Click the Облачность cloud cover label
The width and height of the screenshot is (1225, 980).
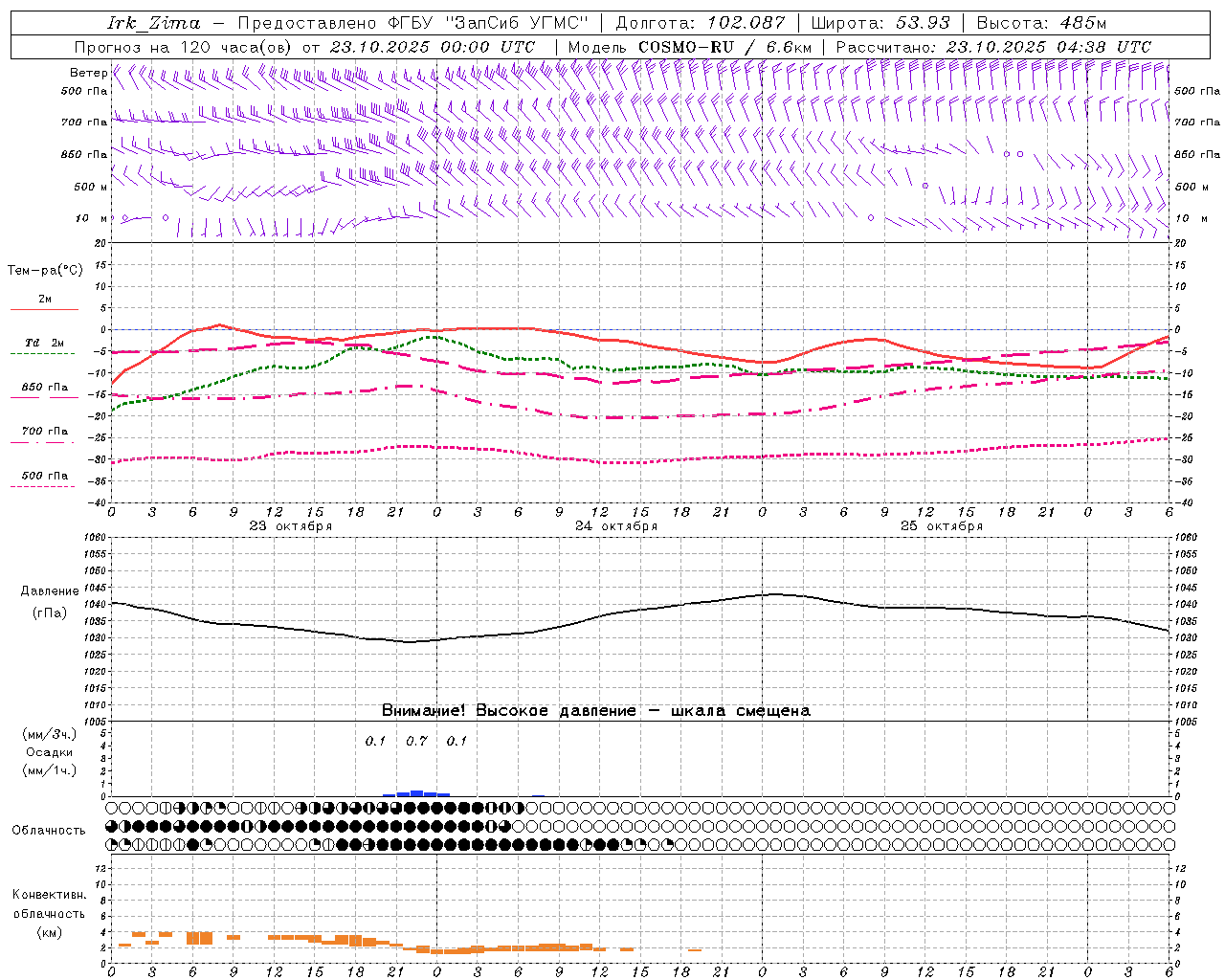49,830
